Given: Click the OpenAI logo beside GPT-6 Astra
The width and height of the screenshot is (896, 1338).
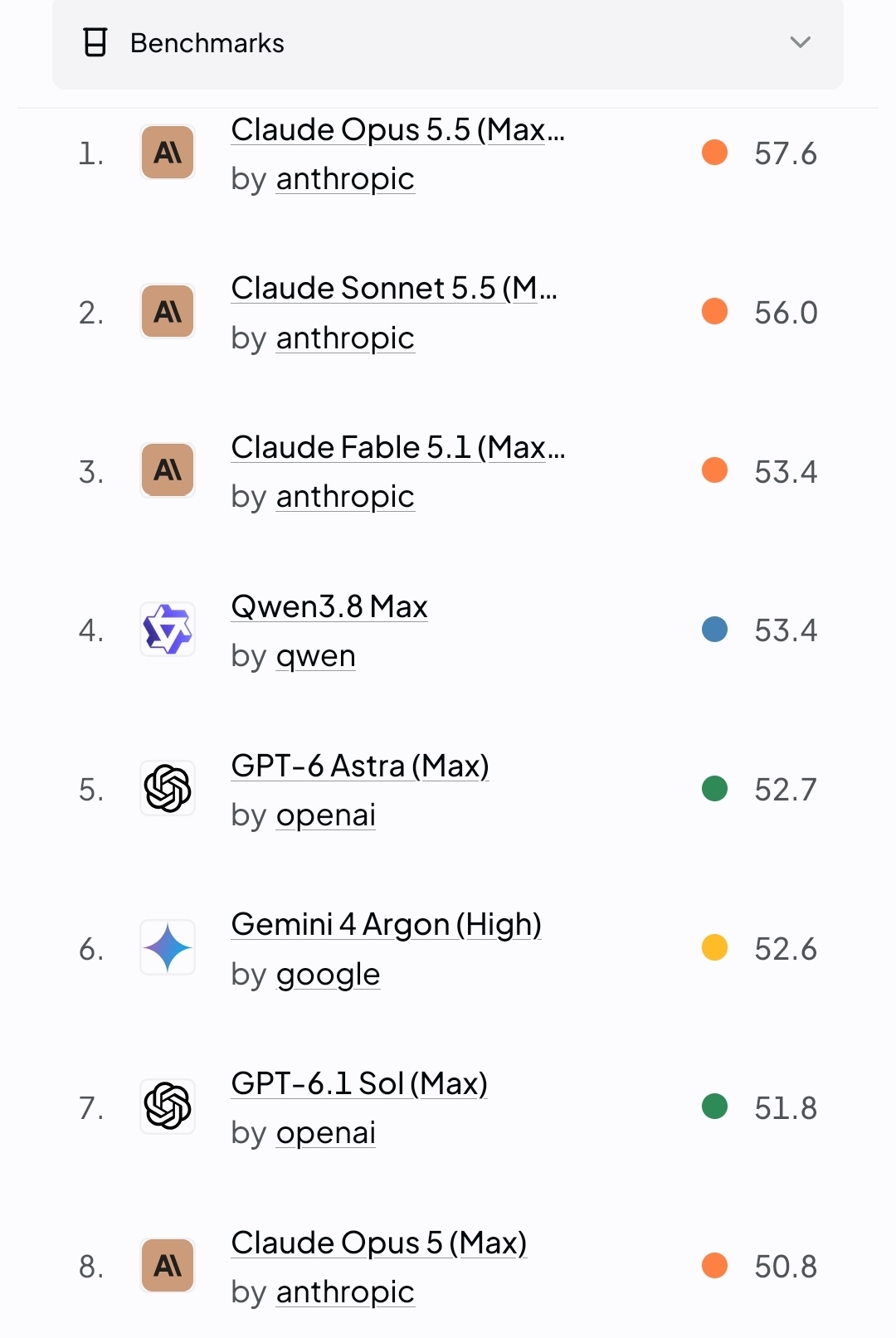Looking at the screenshot, I should [x=168, y=789].
